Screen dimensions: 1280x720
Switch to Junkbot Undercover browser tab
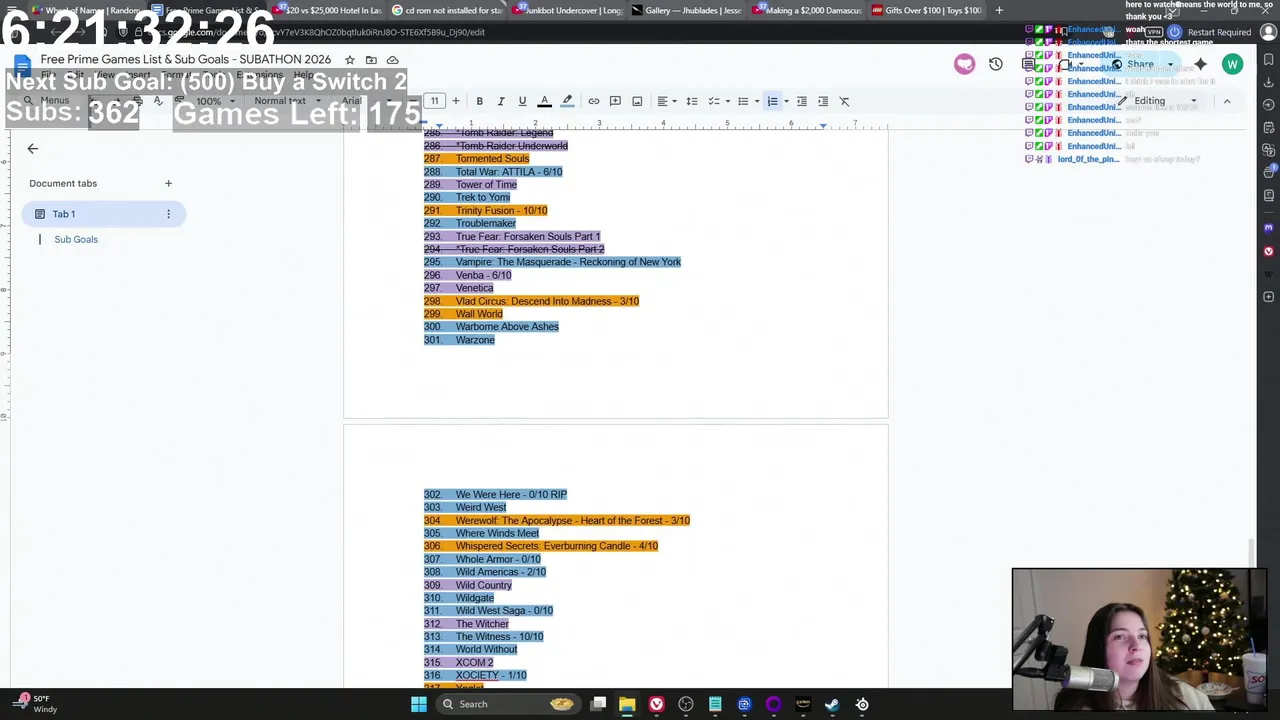[x=568, y=10]
